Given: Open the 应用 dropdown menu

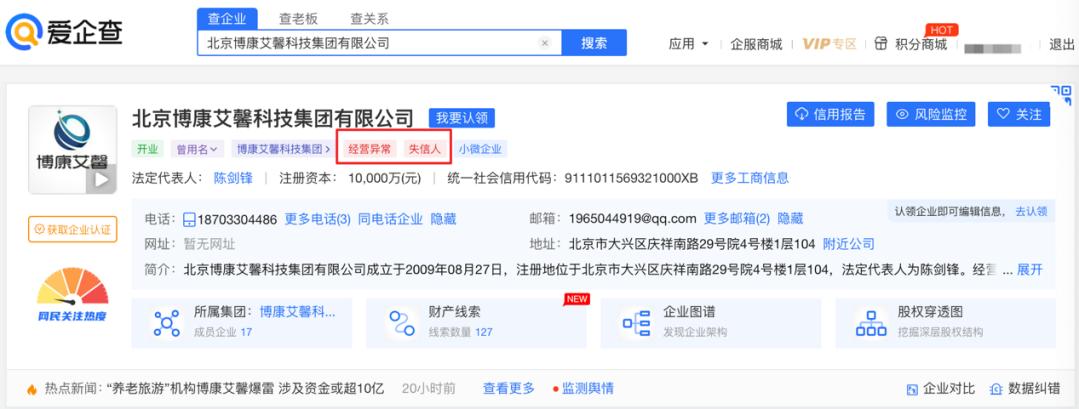Looking at the screenshot, I should (688, 44).
